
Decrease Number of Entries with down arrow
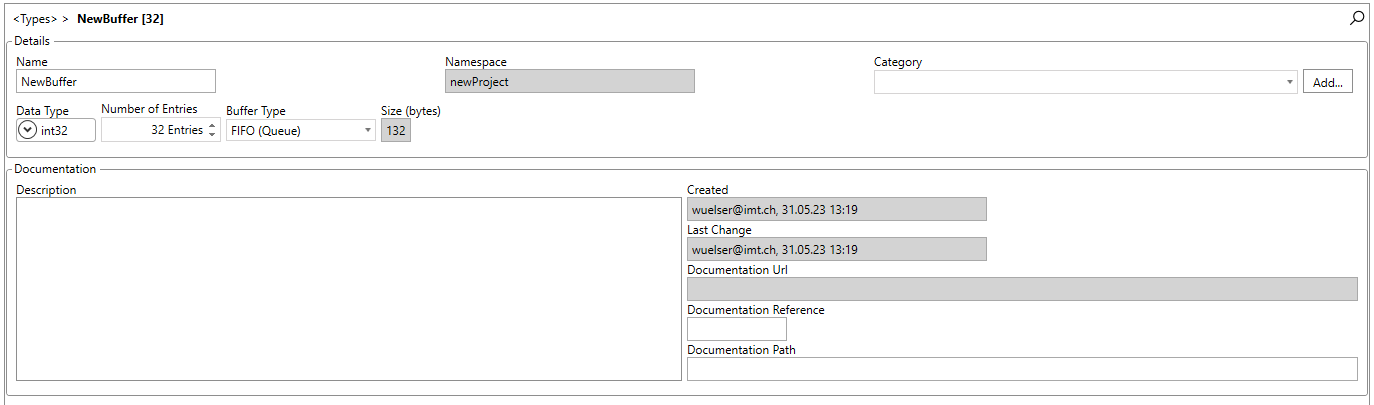point(212,135)
